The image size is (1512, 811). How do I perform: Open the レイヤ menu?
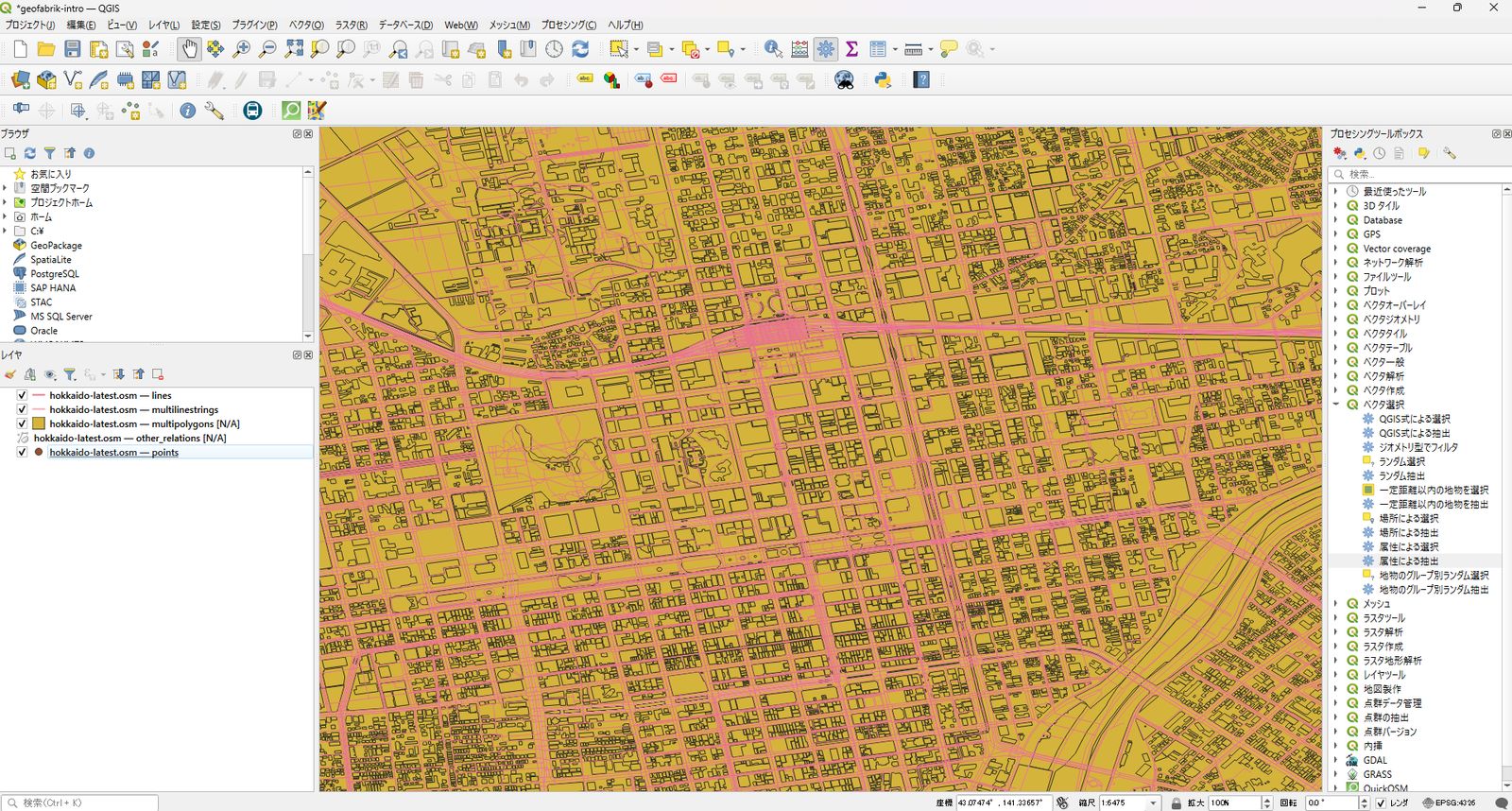coord(163,25)
